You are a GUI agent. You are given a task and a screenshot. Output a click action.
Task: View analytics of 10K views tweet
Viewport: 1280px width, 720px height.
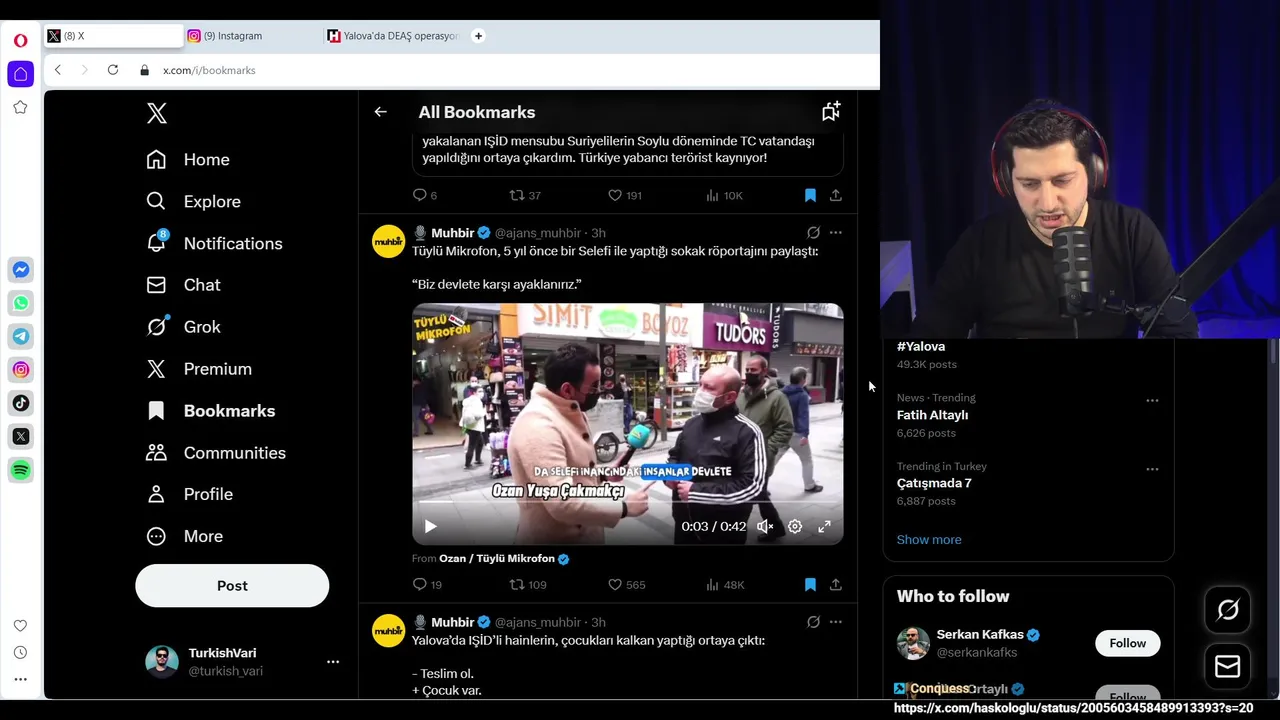pyautogui.click(x=724, y=195)
